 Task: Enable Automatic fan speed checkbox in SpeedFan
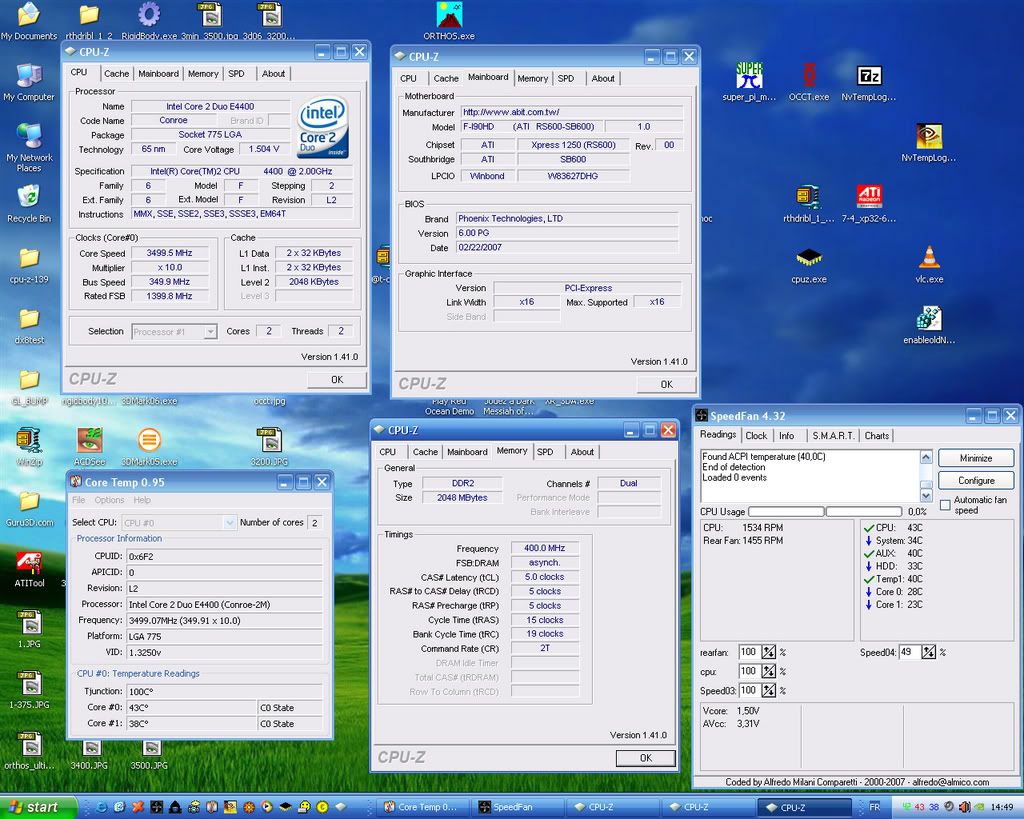click(945, 505)
